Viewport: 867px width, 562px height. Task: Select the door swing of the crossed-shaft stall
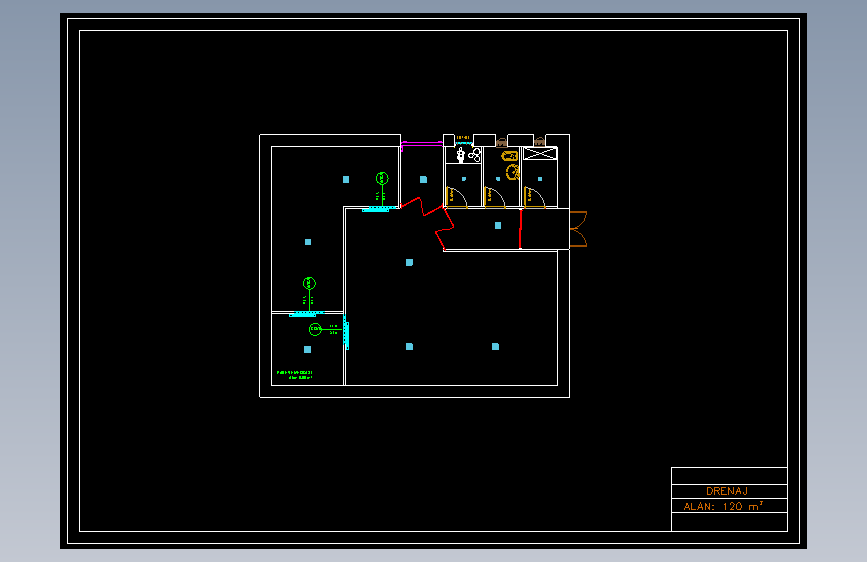pyautogui.click(x=534, y=197)
